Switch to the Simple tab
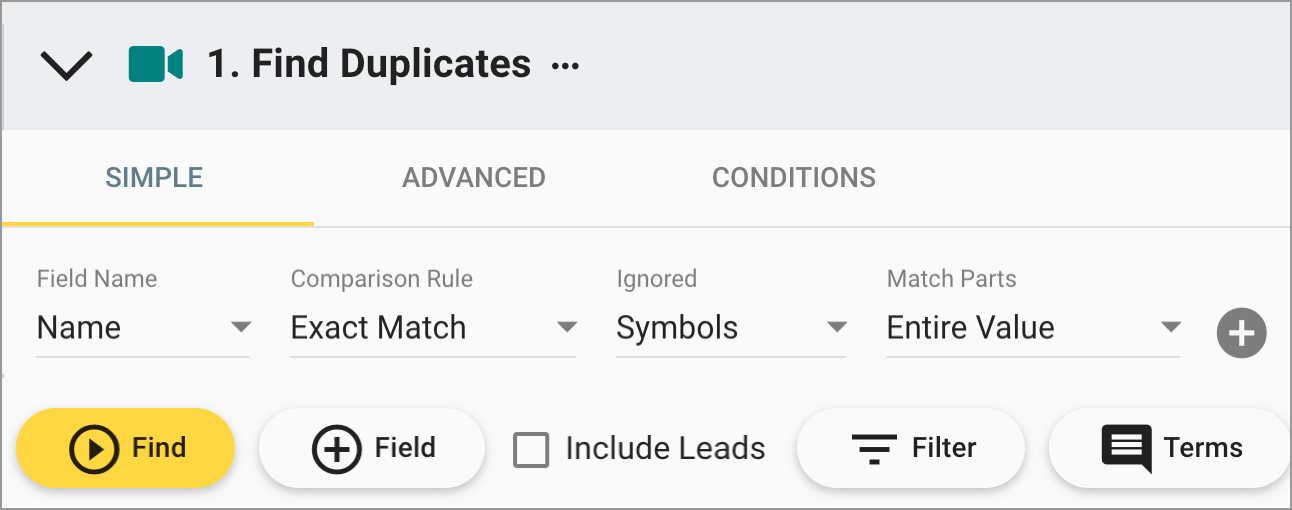Image resolution: width=1292 pixels, height=510 pixels. (155, 178)
